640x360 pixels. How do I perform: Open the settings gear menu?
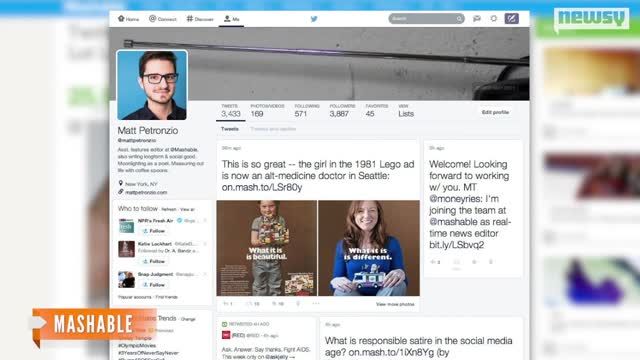coord(494,19)
